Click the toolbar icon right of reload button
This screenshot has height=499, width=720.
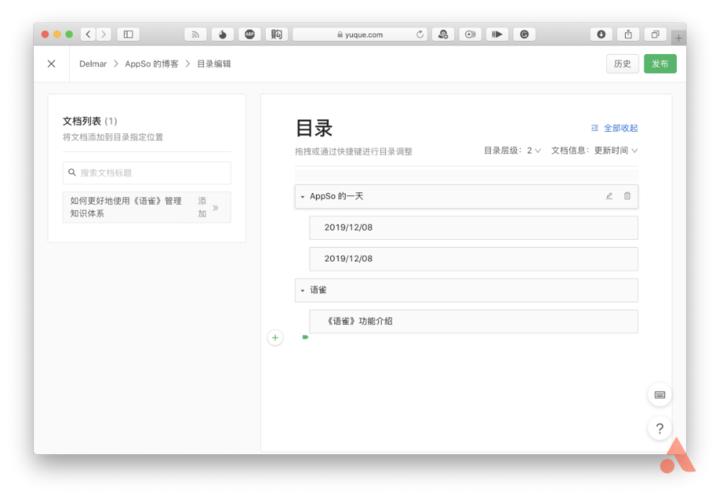tap(443, 34)
